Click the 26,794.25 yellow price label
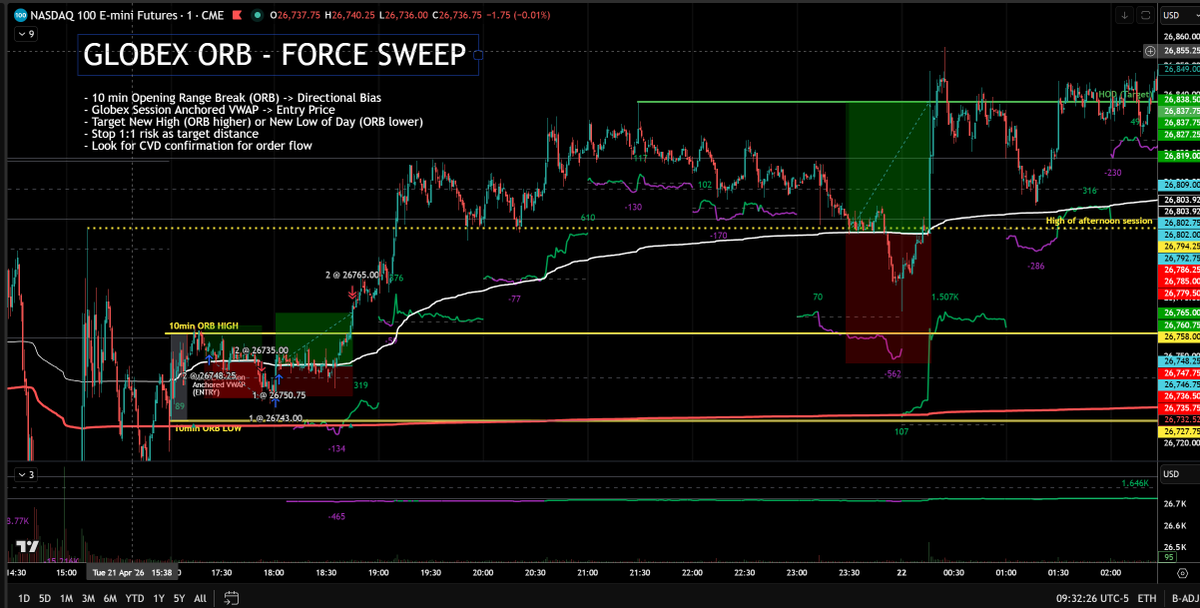The height and width of the screenshot is (608, 1200). point(1180,246)
